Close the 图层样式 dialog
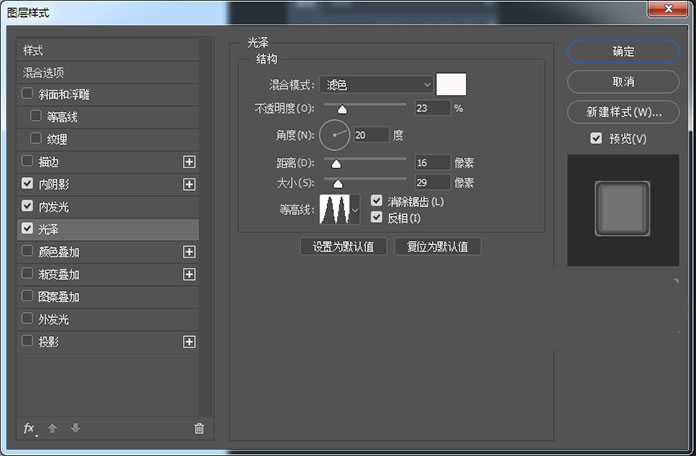The image size is (696, 456). 668,9
